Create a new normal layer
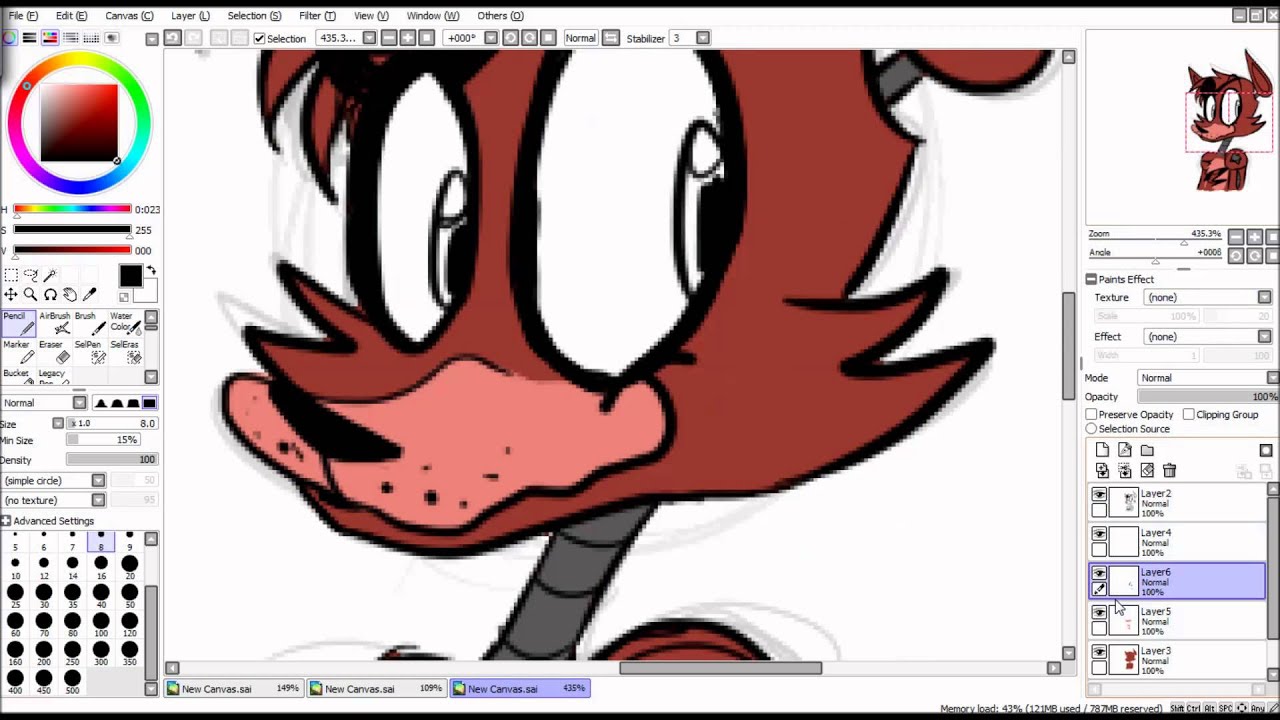Screen dimensions: 1280x720 [x=1102, y=450]
